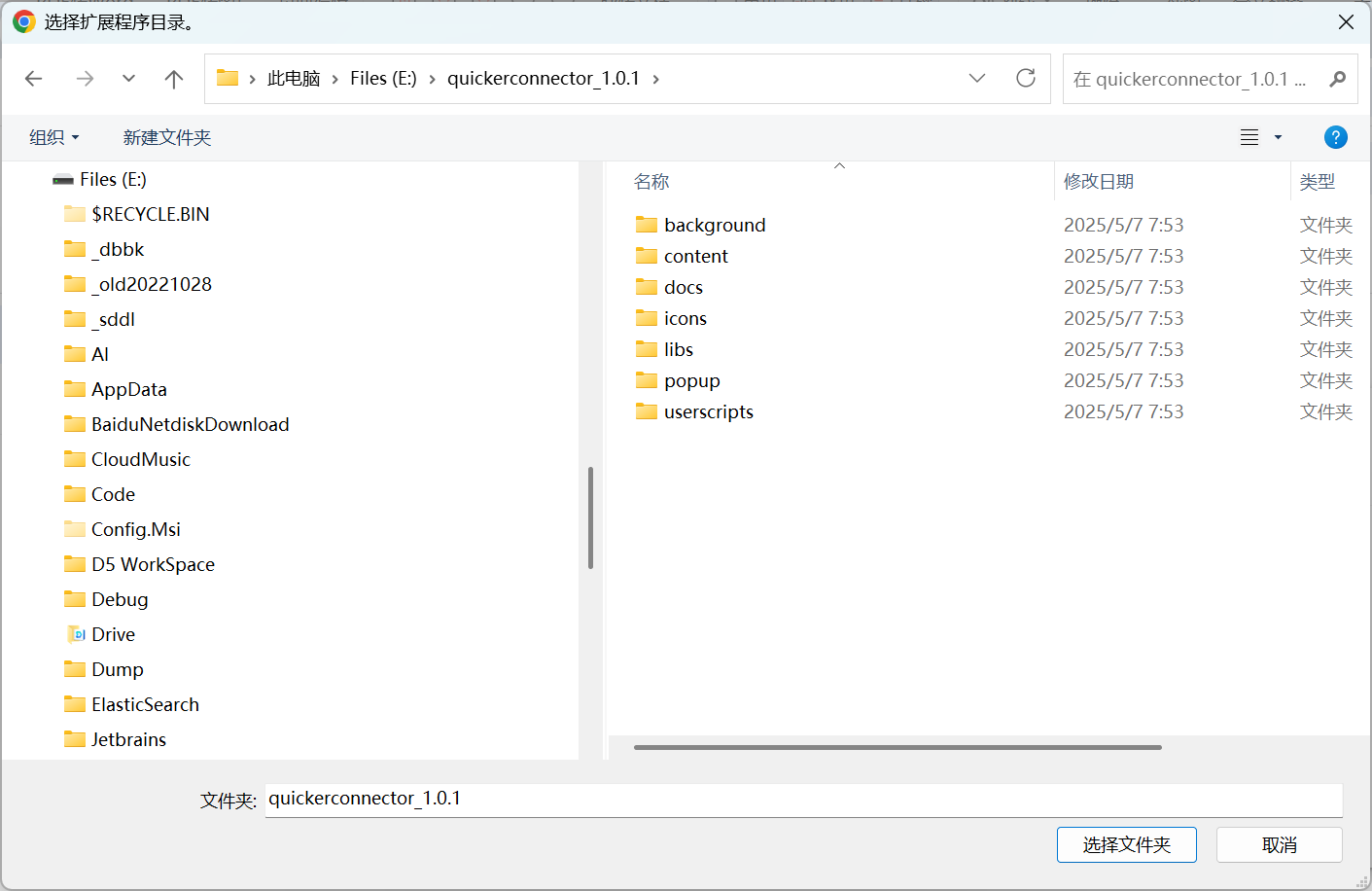Select the Debug folder in tree
The height and width of the screenshot is (891, 1372).
120,599
